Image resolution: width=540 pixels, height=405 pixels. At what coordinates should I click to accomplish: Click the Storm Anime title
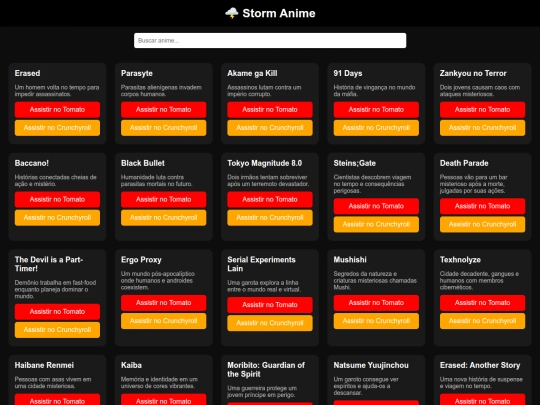pos(279,13)
